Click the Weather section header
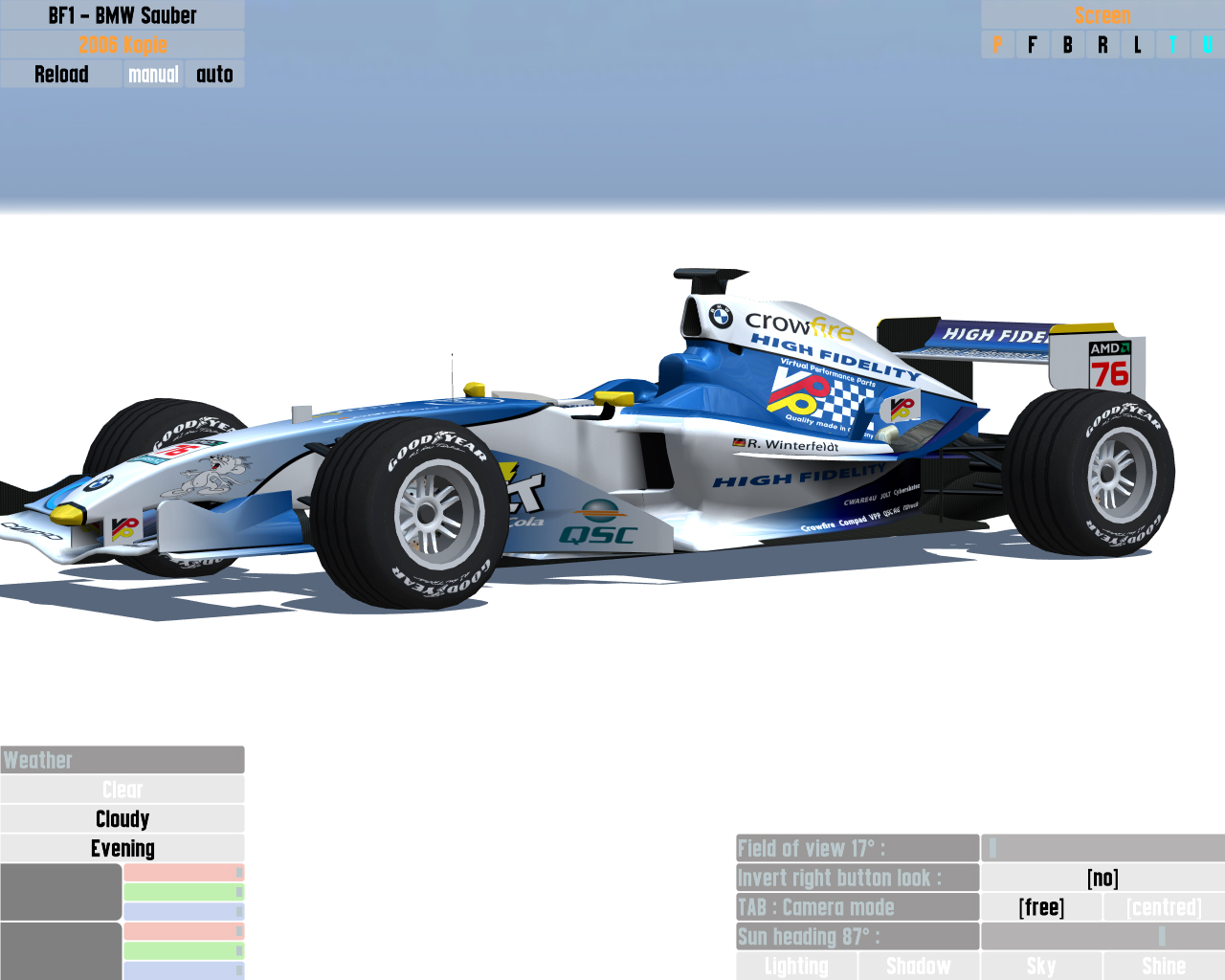This screenshot has width=1225, height=980. click(122, 760)
